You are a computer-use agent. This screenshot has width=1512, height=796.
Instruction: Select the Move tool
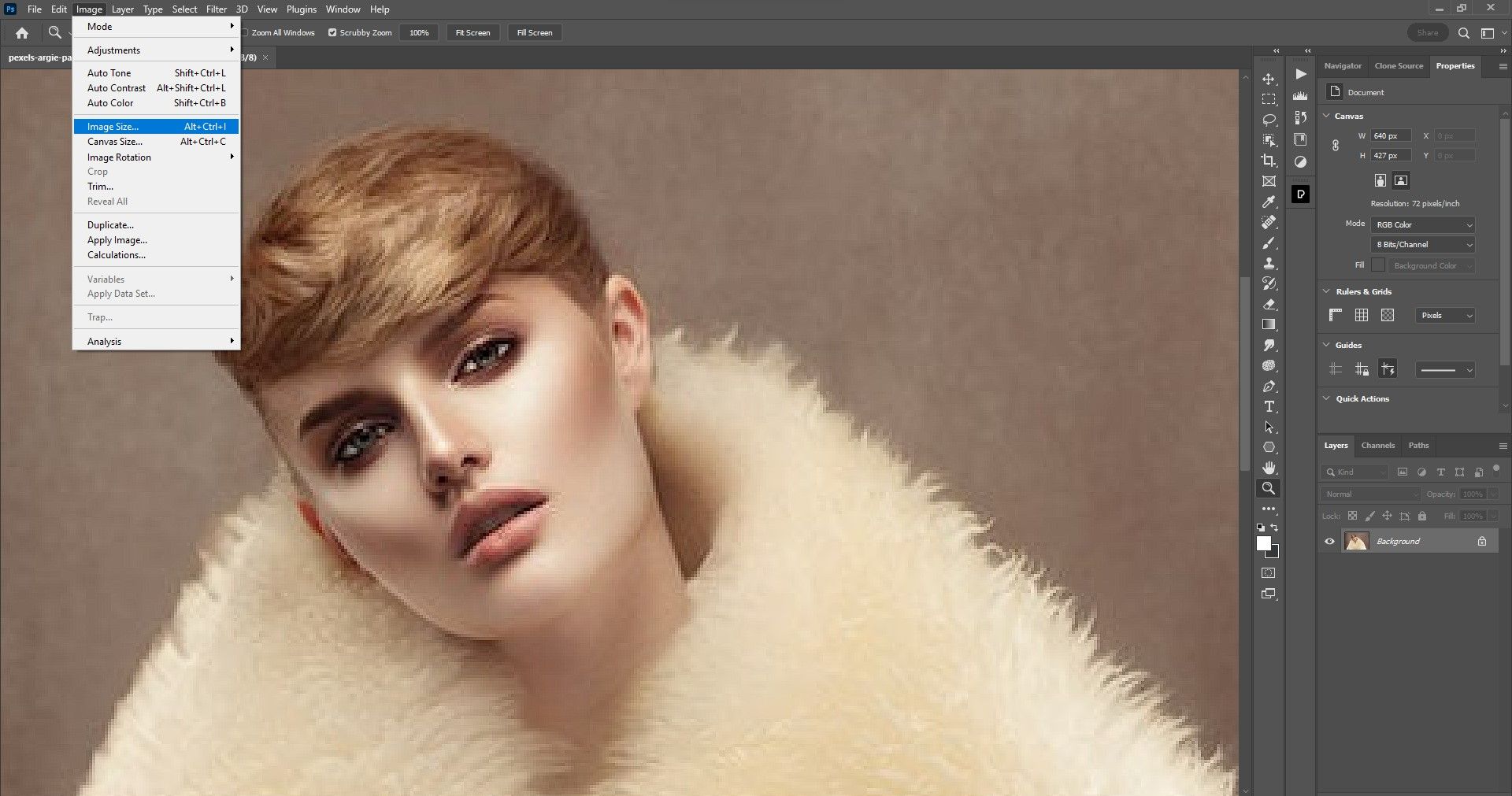click(x=1269, y=80)
